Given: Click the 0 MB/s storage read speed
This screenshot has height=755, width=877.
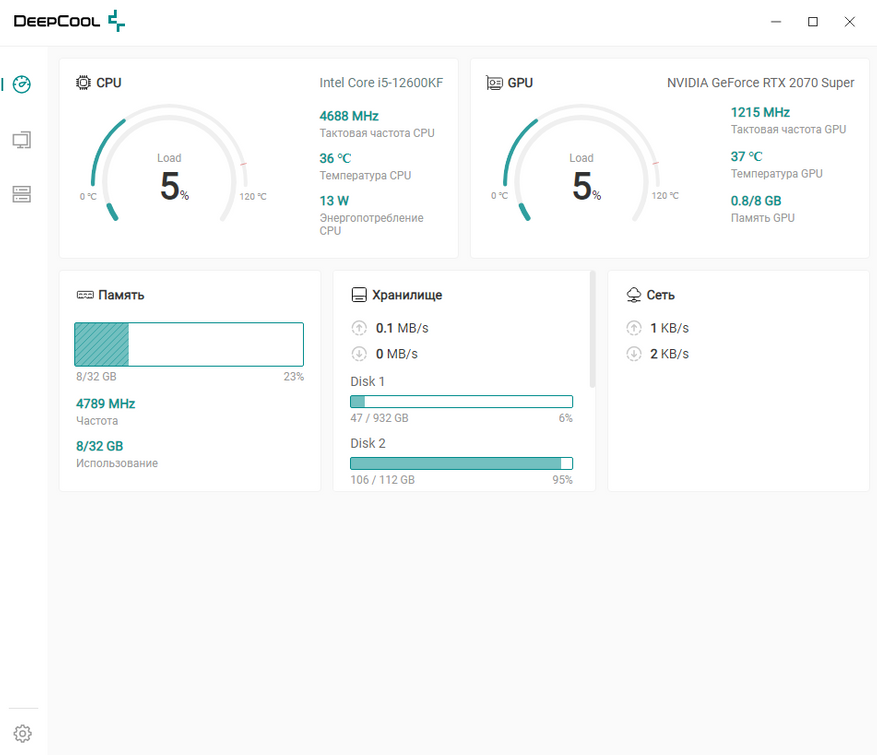Looking at the screenshot, I should [x=397, y=353].
